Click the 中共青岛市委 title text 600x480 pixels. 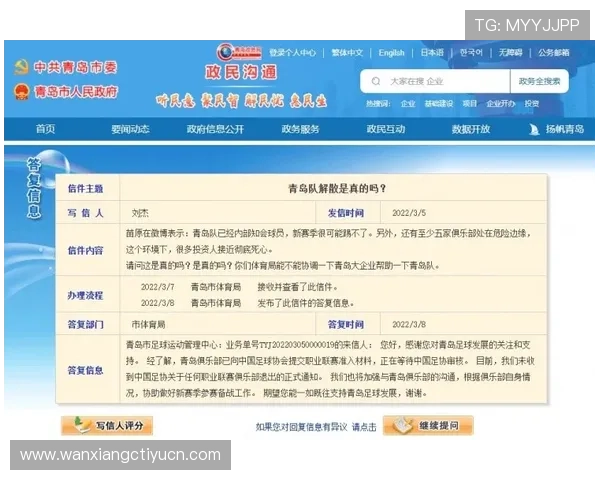(x=76, y=67)
